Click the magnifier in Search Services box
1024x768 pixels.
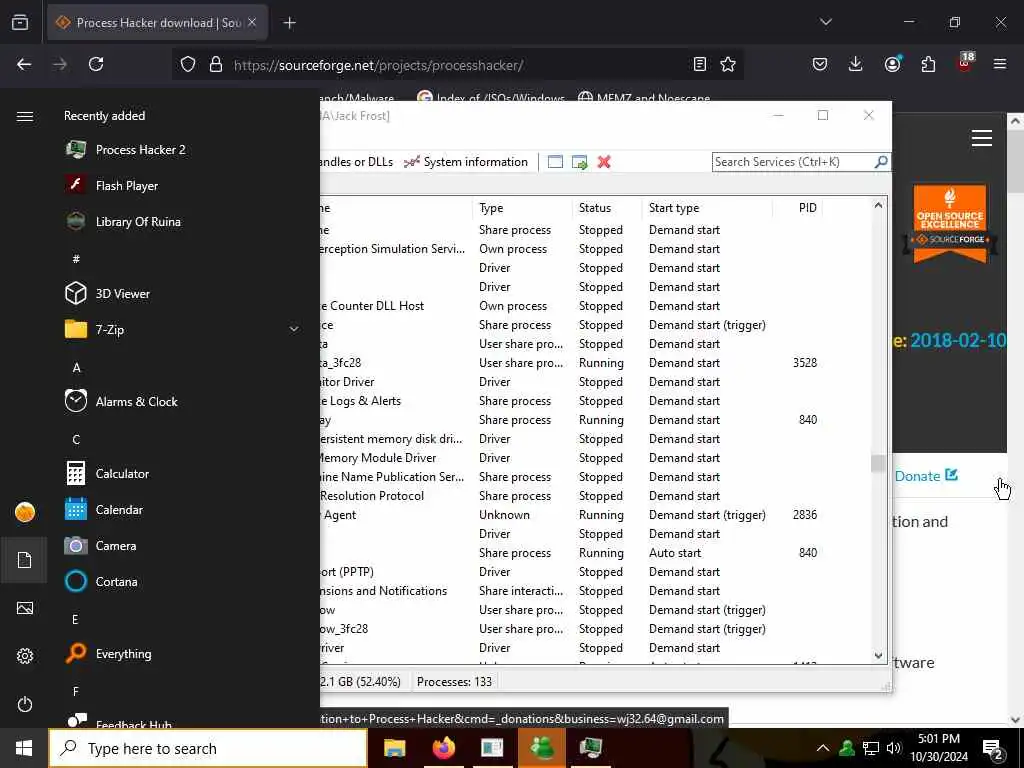pyautogui.click(x=881, y=161)
